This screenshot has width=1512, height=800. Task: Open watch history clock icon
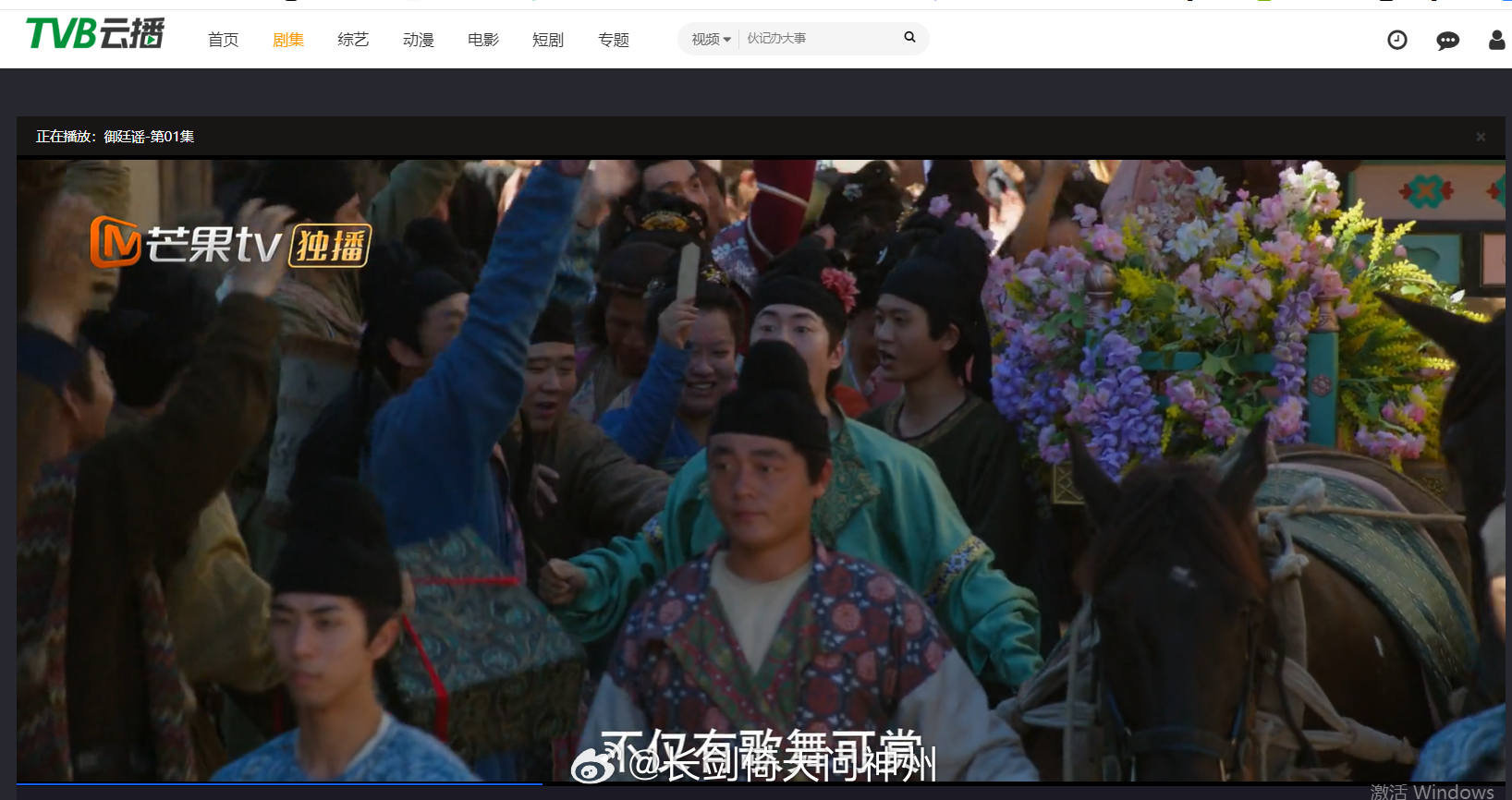pos(1397,40)
